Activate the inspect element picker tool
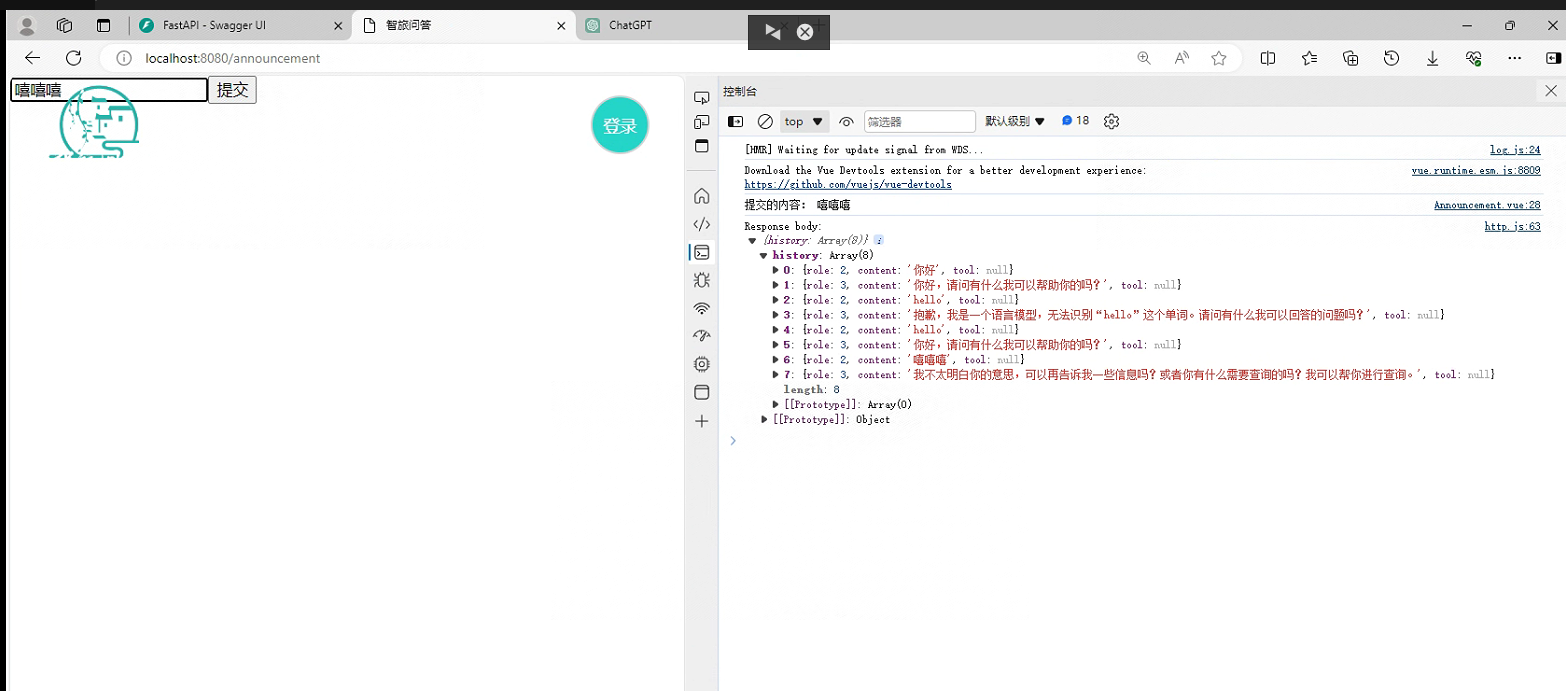The image size is (1566, 691). coord(701,98)
